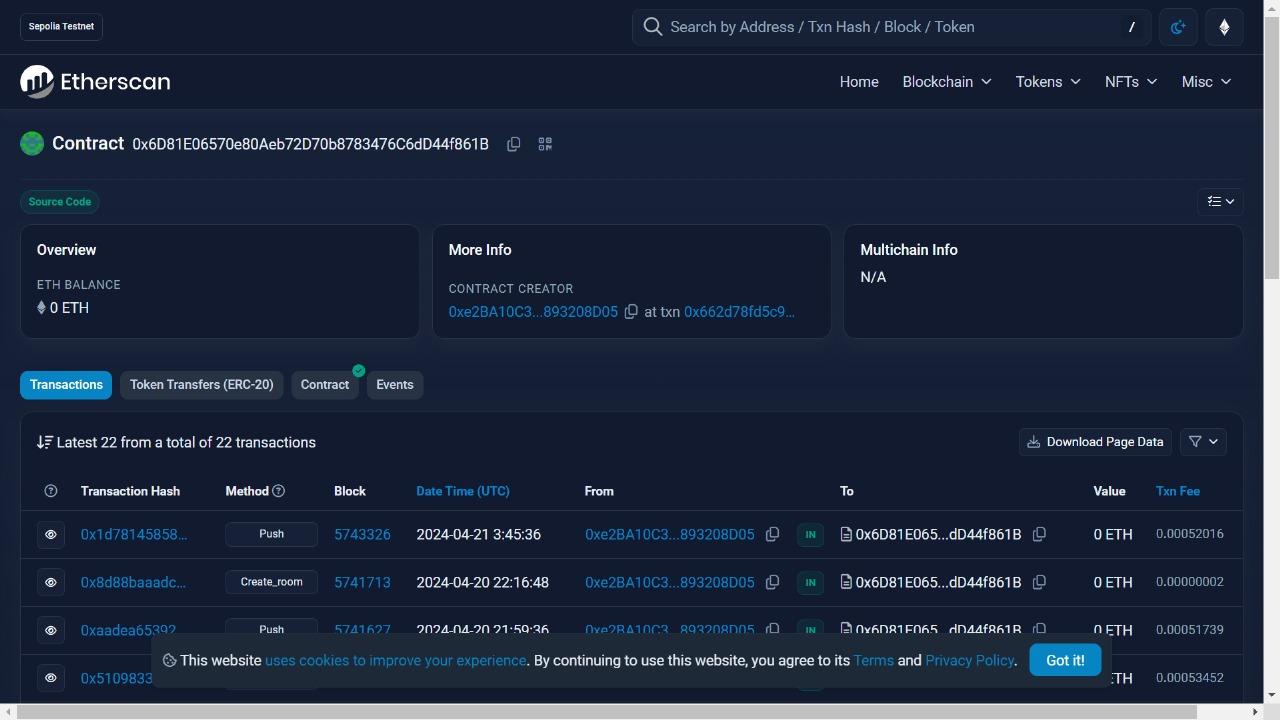Go to the Home page
This screenshot has width=1280, height=720.
tap(859, 82)
